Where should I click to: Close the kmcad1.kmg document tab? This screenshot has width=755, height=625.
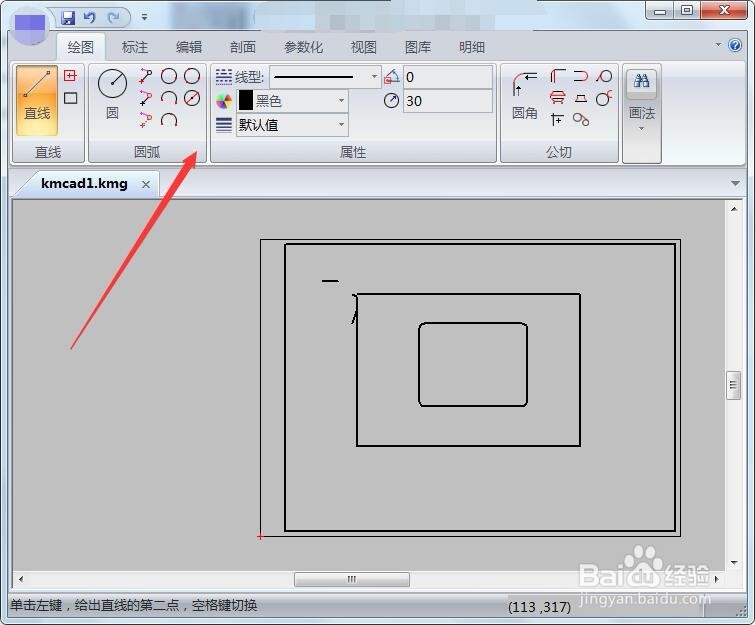[146, 184]
